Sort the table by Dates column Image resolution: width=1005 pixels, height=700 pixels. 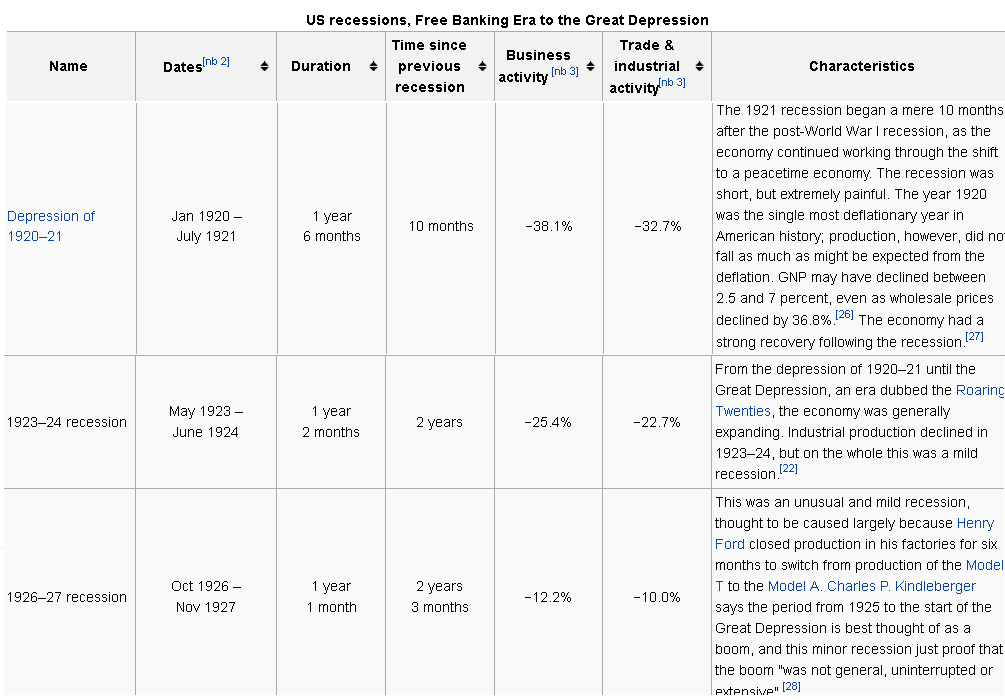(263, 66)
